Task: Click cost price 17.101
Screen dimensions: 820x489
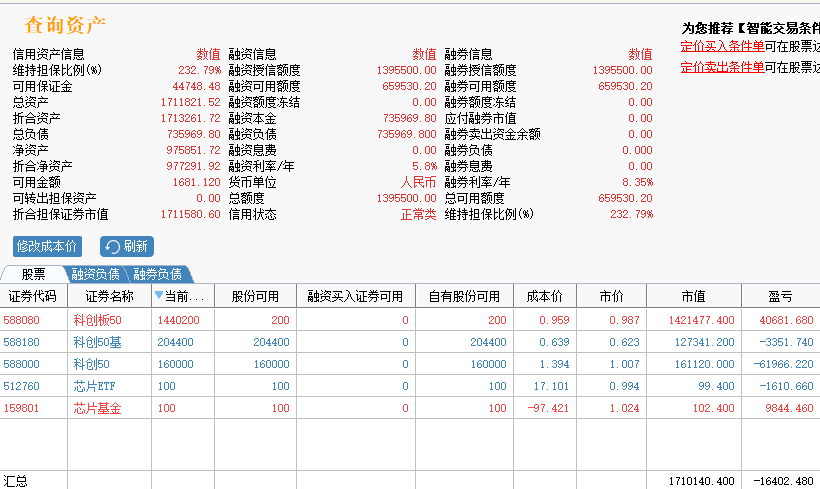Action: click(x=551, y=386)
